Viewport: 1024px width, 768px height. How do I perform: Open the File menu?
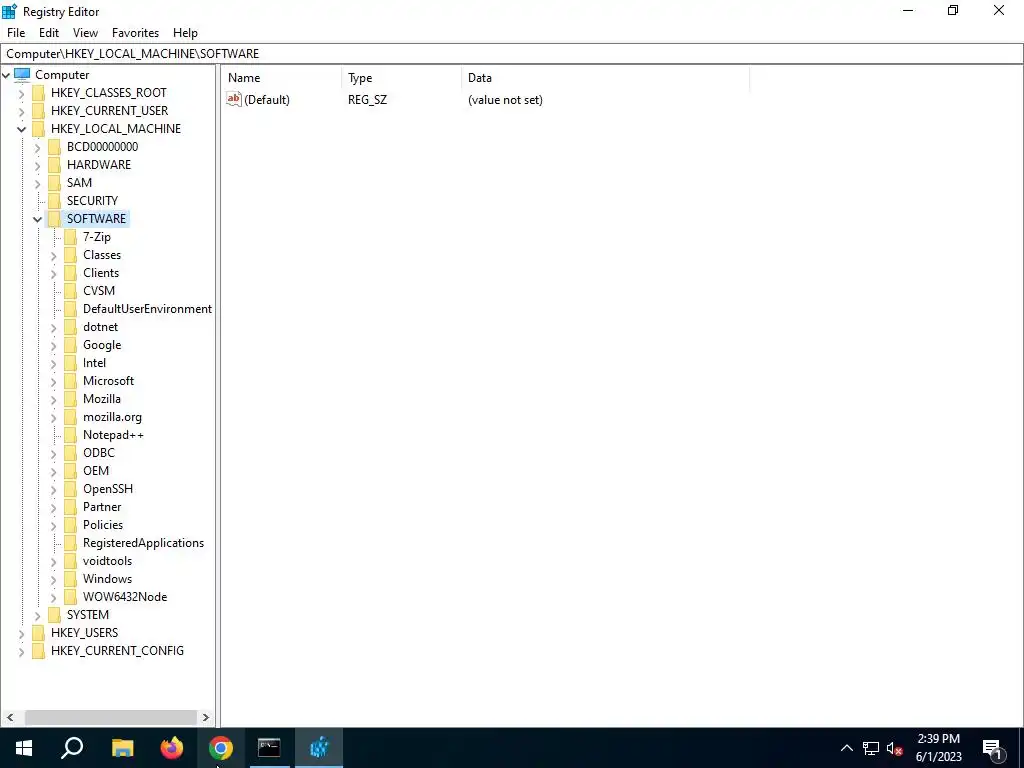click(x=16, y=33)
